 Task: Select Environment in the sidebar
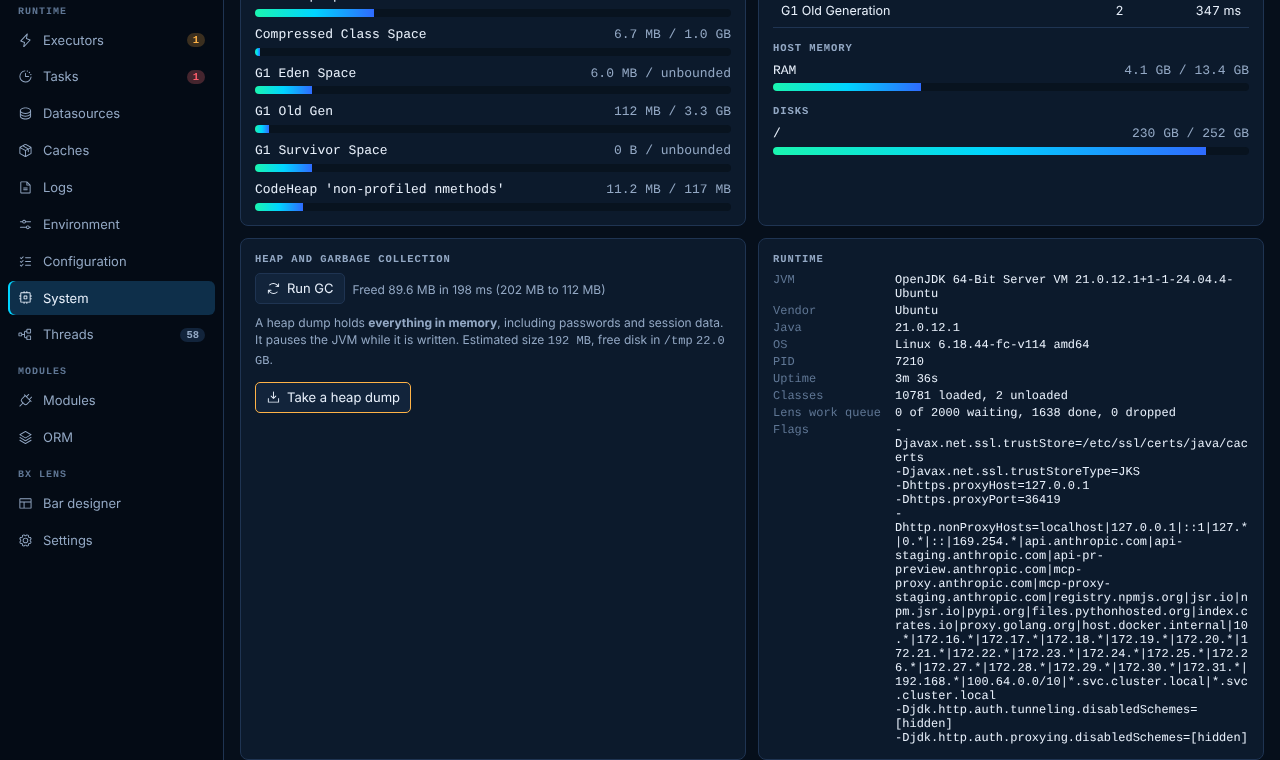coord(111,225)
